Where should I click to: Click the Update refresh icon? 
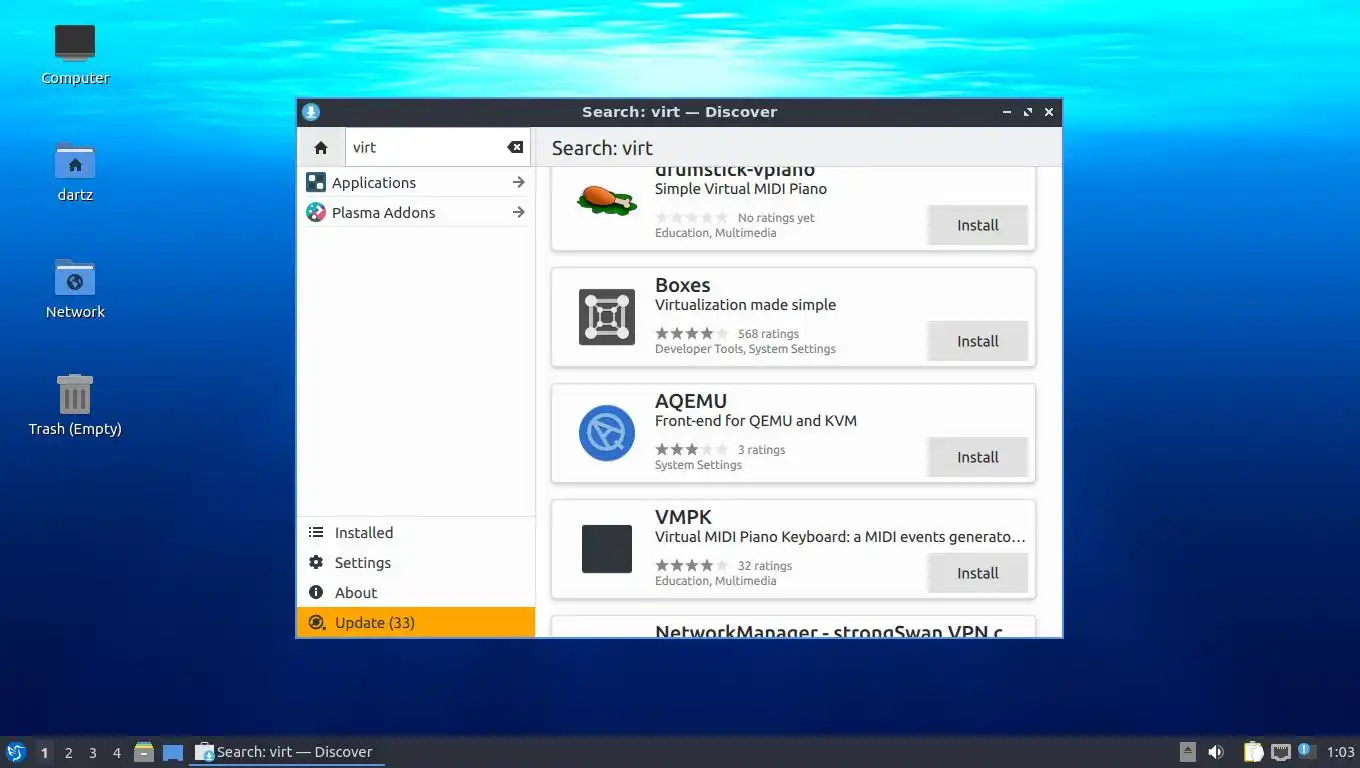(316, 623)
